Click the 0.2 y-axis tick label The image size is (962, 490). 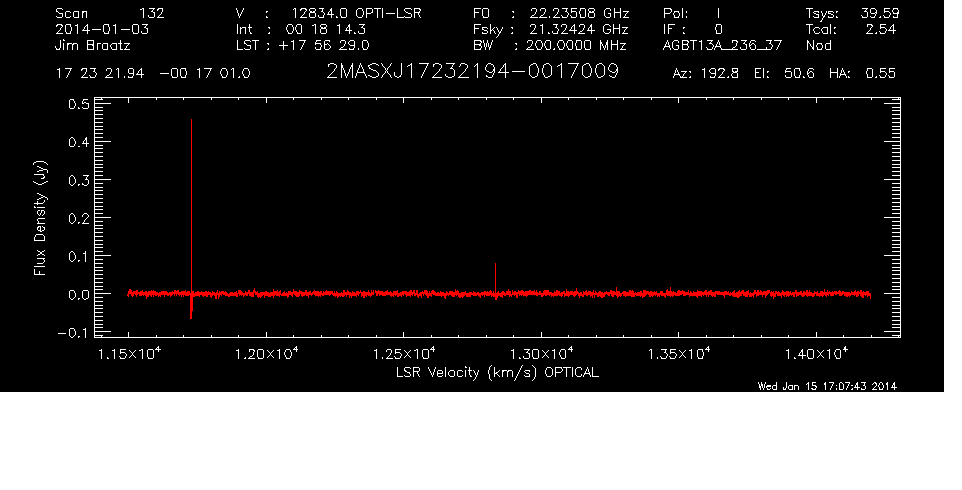(x=80, y=218)
